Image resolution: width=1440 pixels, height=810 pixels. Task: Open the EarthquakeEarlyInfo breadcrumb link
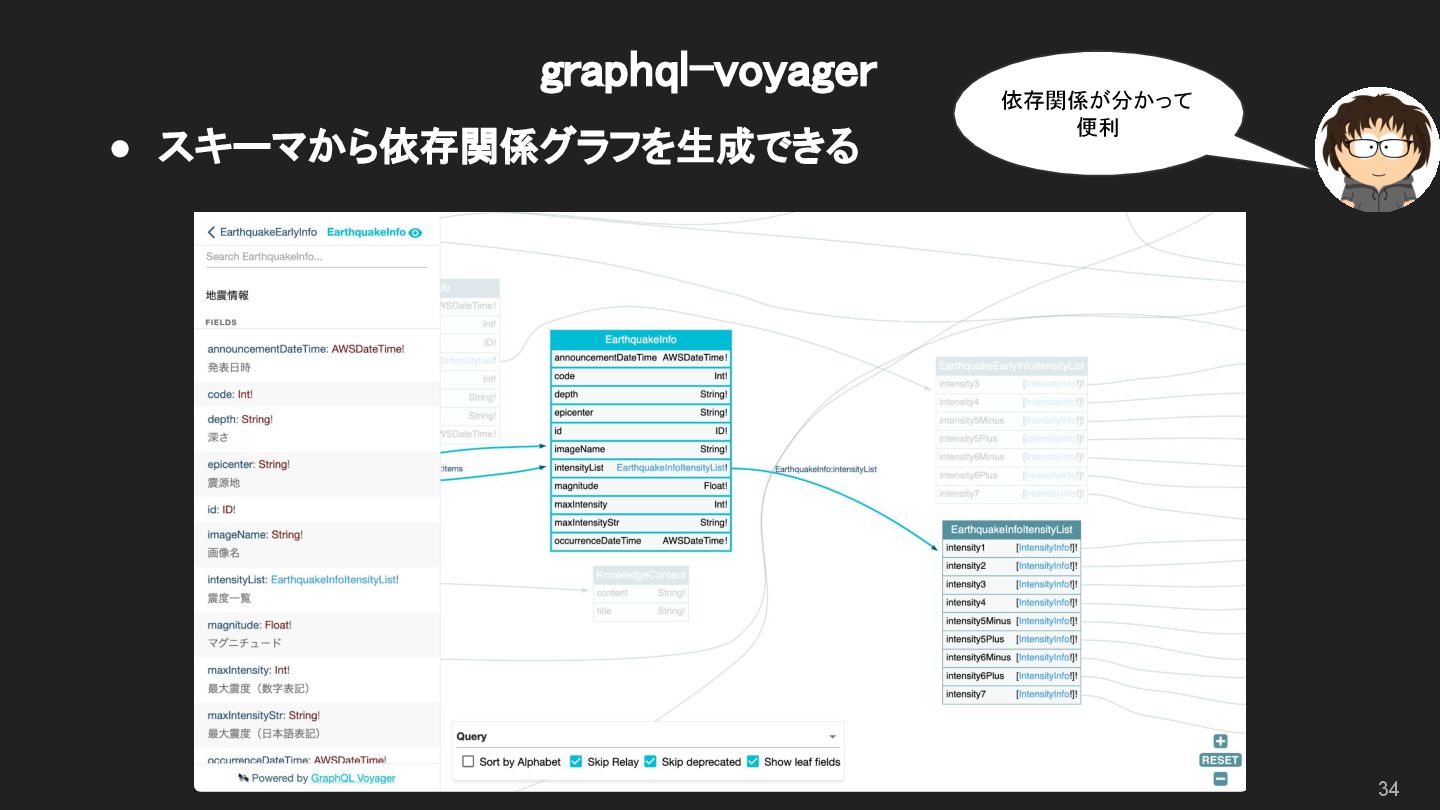coord(268,232)
